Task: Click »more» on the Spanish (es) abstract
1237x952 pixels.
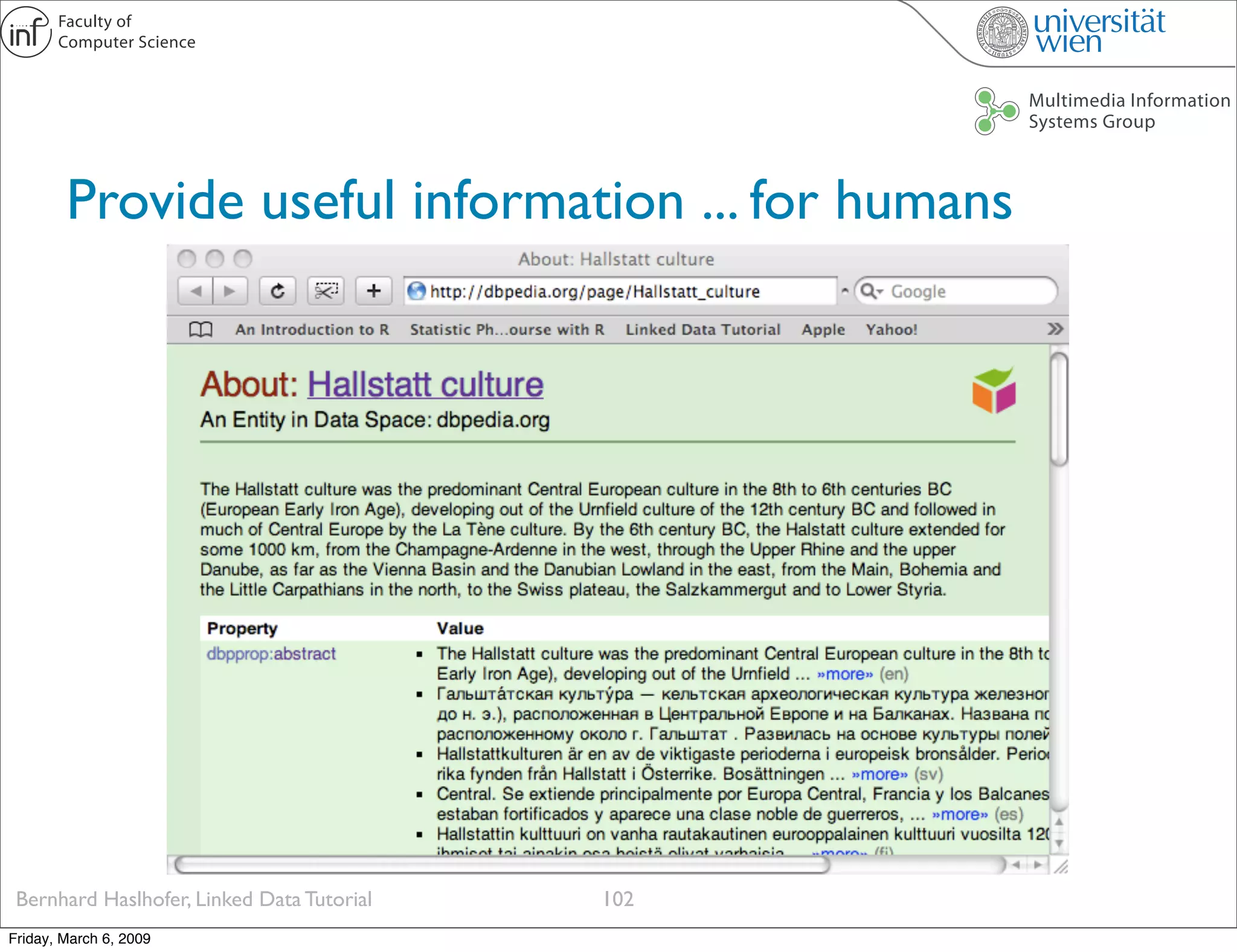Action: pyautogui.click(x=960, y=814)
